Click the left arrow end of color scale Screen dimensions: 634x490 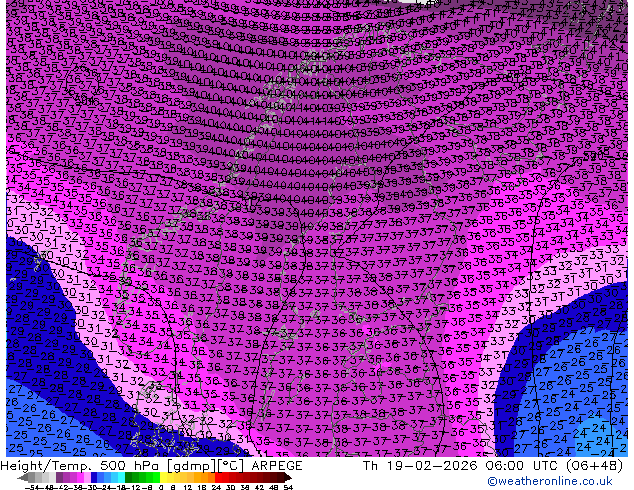[x=23, y=478]
